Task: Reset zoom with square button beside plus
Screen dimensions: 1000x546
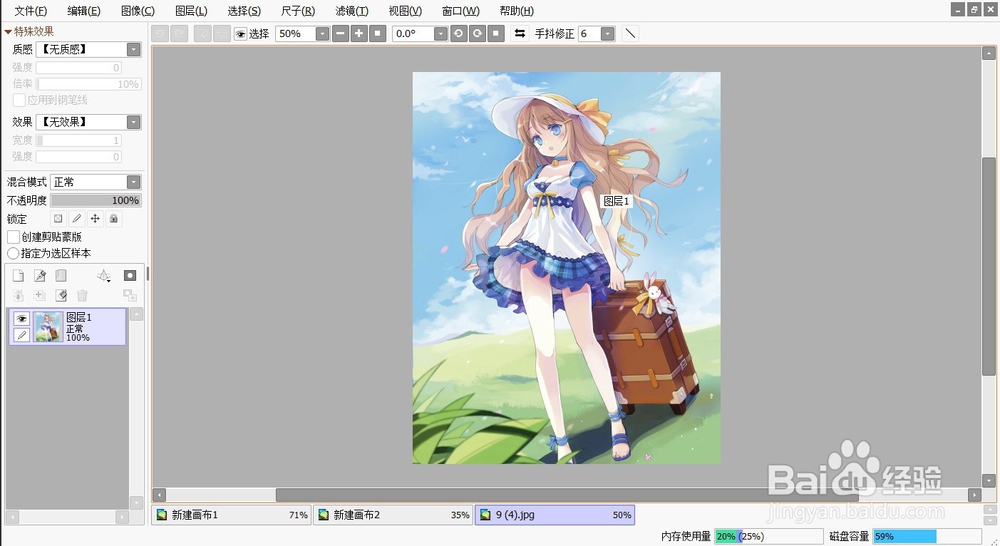Action: pyautogui.click(x=378, y=33)
